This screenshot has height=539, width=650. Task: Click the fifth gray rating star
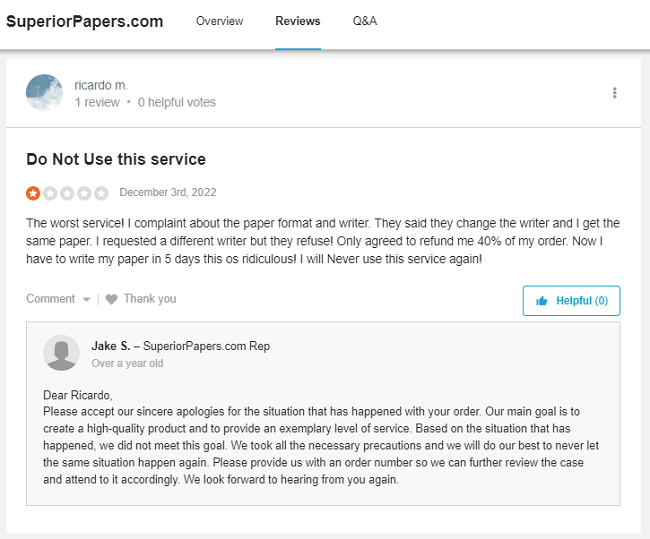coord(101,193)
